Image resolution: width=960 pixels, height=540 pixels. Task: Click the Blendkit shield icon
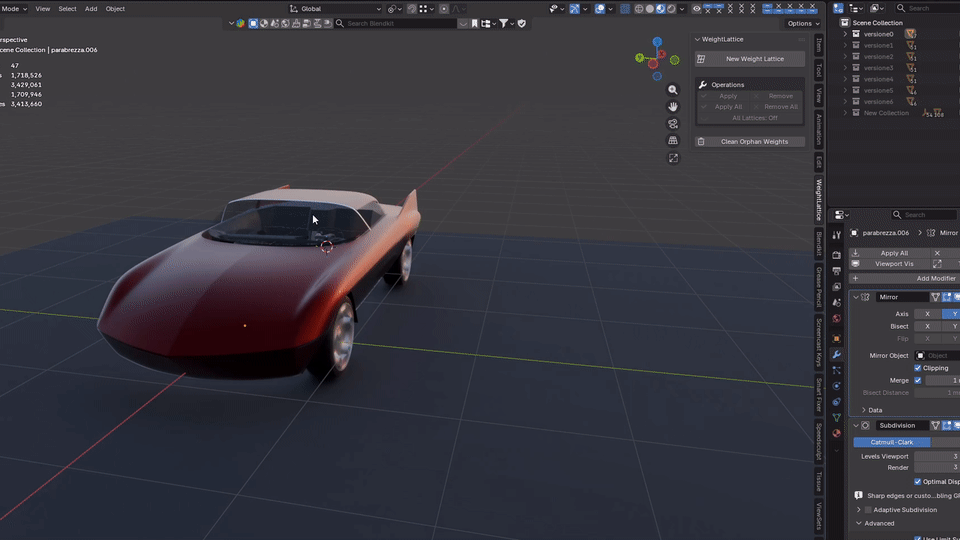(522, 23)
